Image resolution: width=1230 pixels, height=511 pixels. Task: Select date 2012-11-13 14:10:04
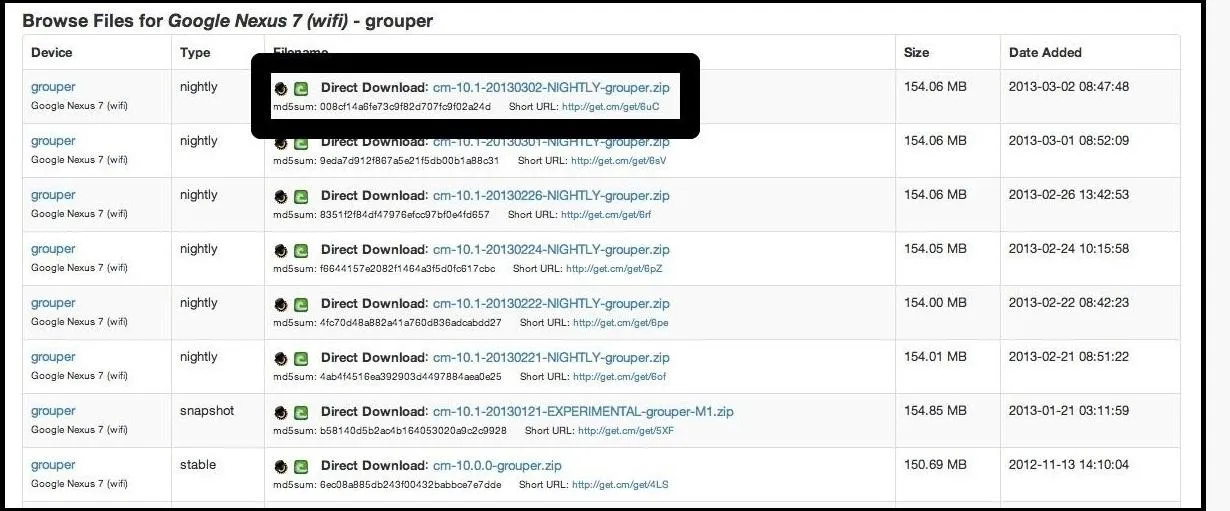[x=1069, y=465]
